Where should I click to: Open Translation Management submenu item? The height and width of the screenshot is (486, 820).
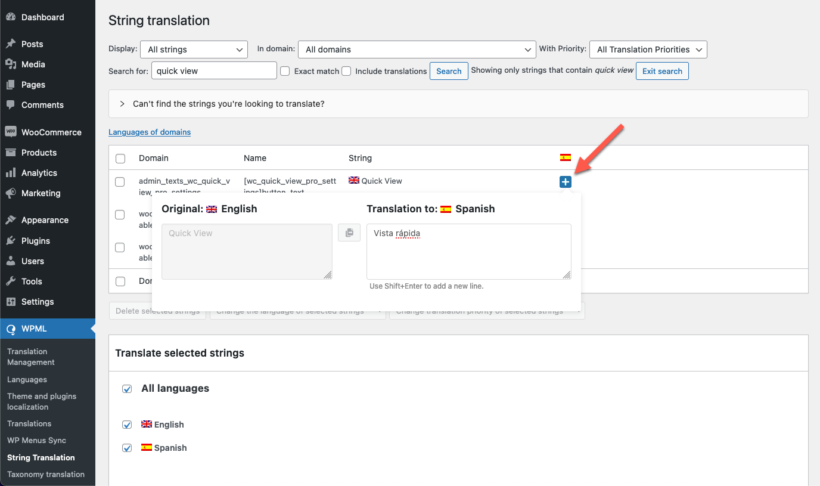(31, 357)
